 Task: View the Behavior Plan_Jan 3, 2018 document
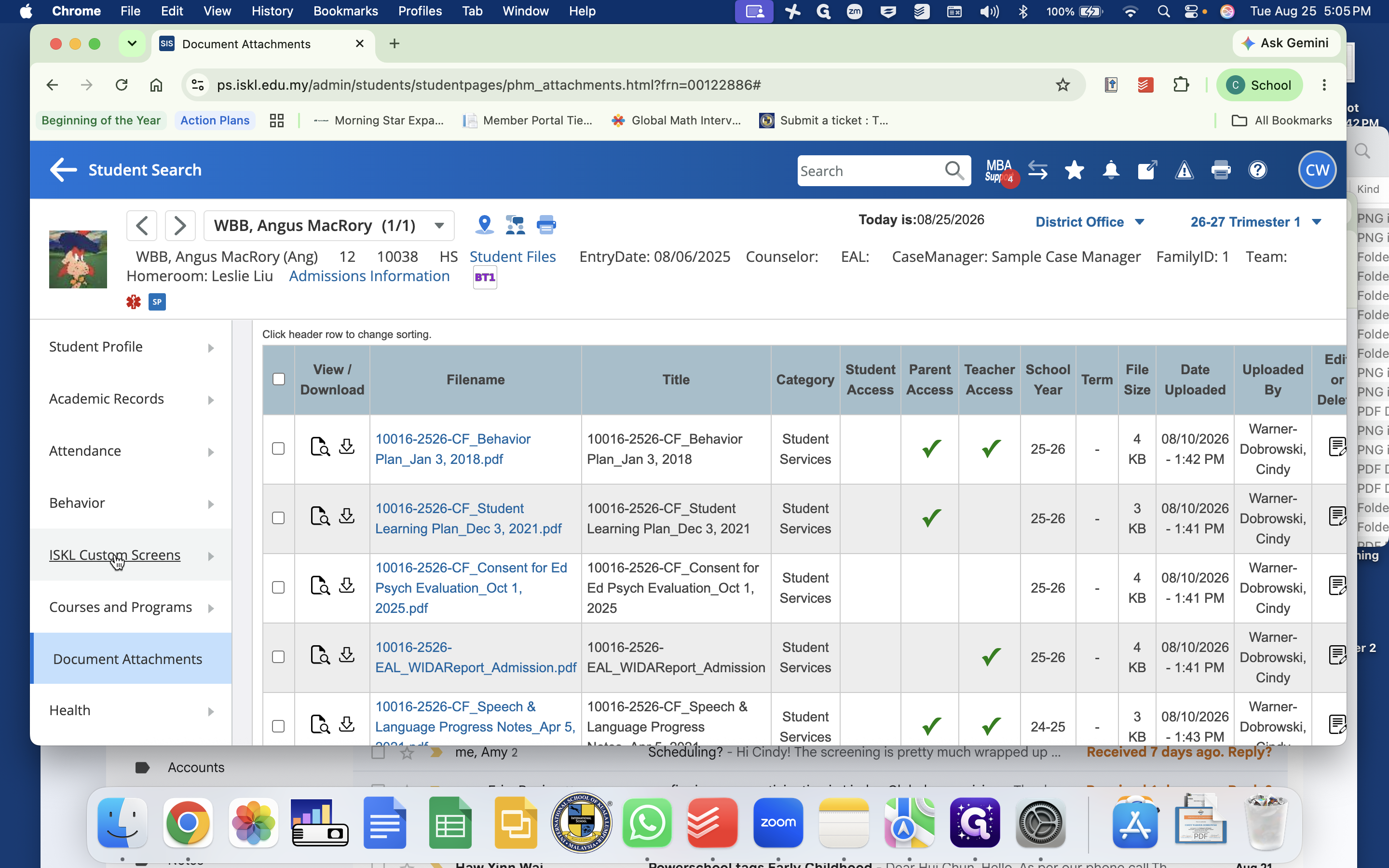[320, 447]
